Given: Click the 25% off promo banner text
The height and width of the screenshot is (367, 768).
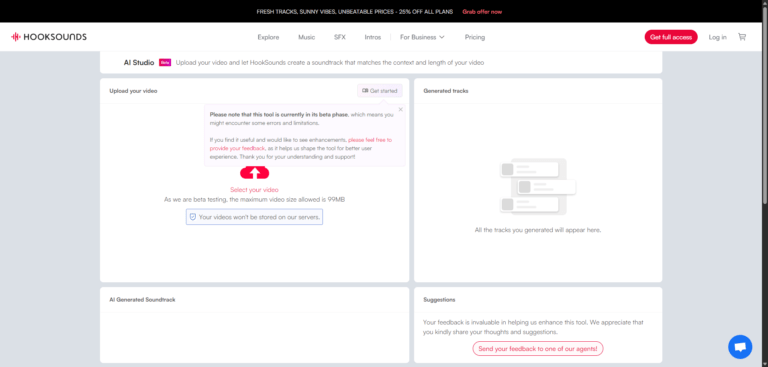Looking at the screenshot, I should pos(355,12).
